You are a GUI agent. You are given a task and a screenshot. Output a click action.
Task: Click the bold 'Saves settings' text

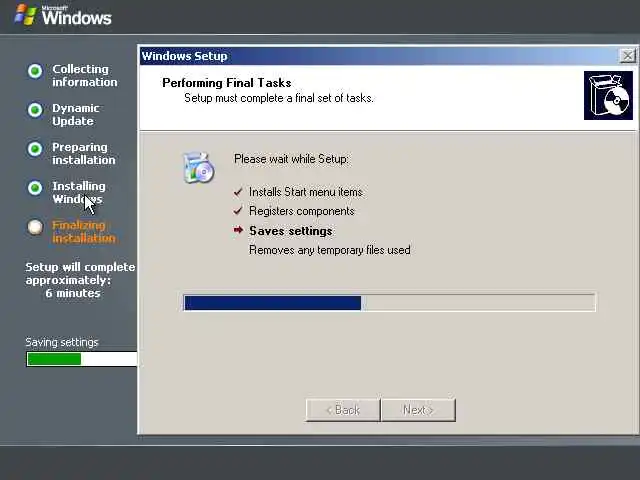[291, 231]
